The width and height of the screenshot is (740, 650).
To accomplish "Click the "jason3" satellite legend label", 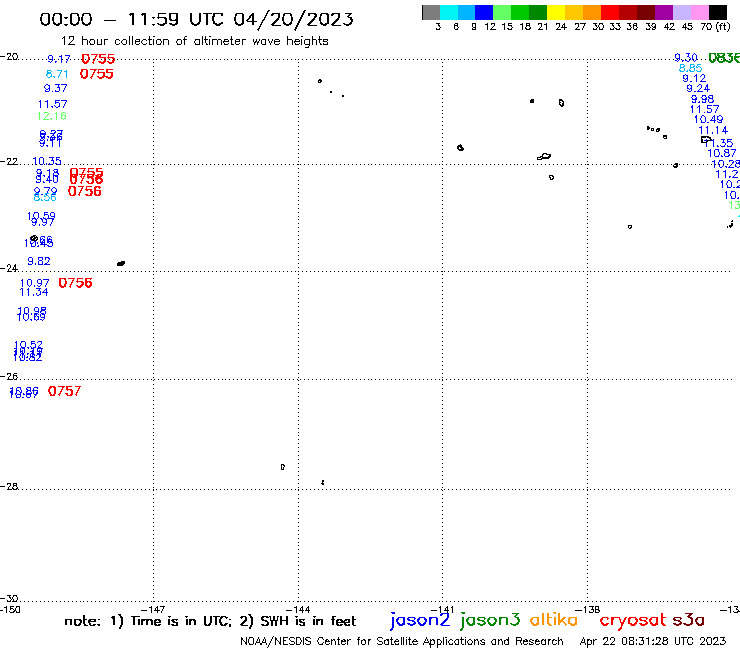I will 490,620.
